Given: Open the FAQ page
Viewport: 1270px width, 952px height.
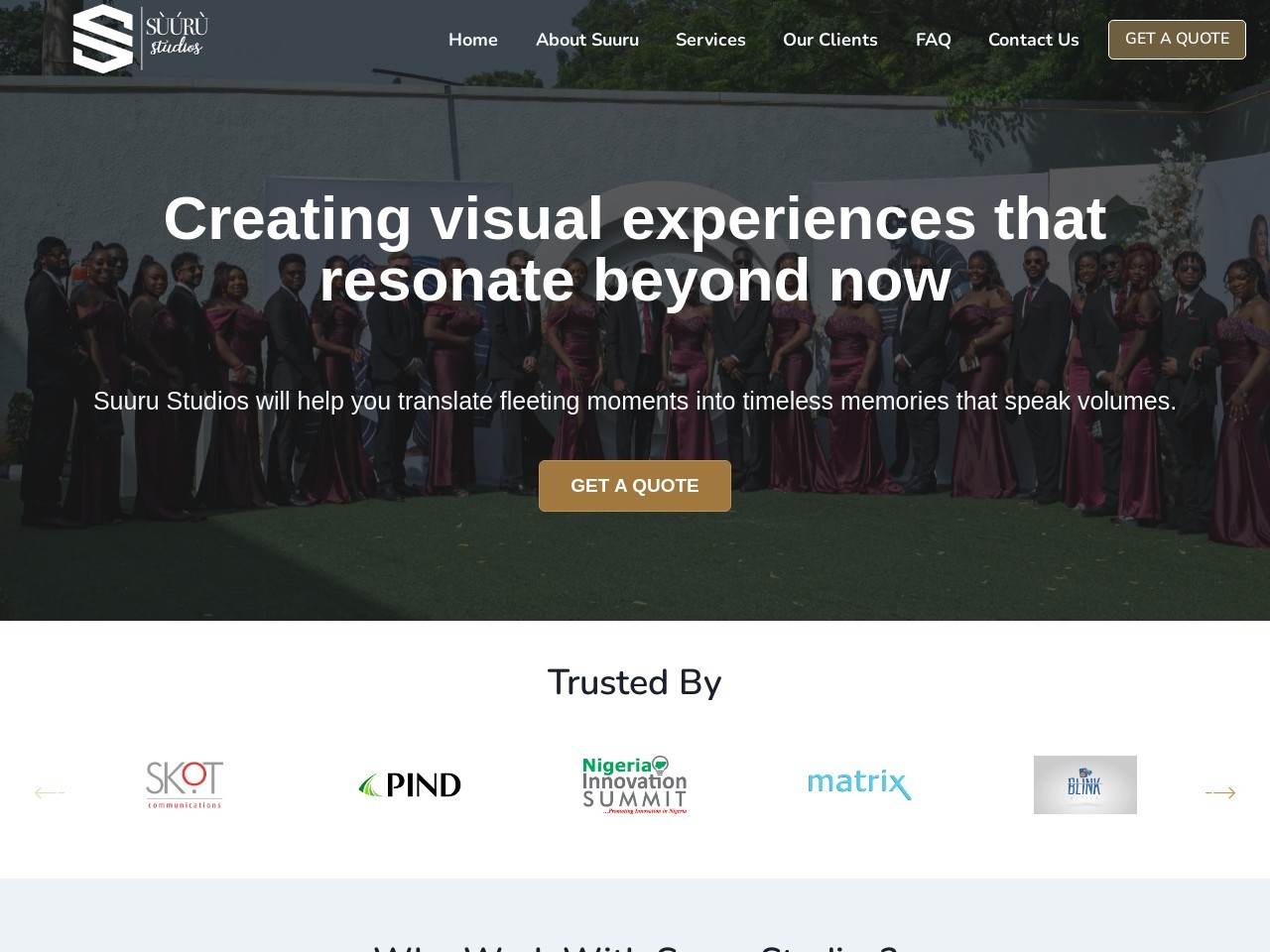Looking at the screenshot, I should 934,40.
